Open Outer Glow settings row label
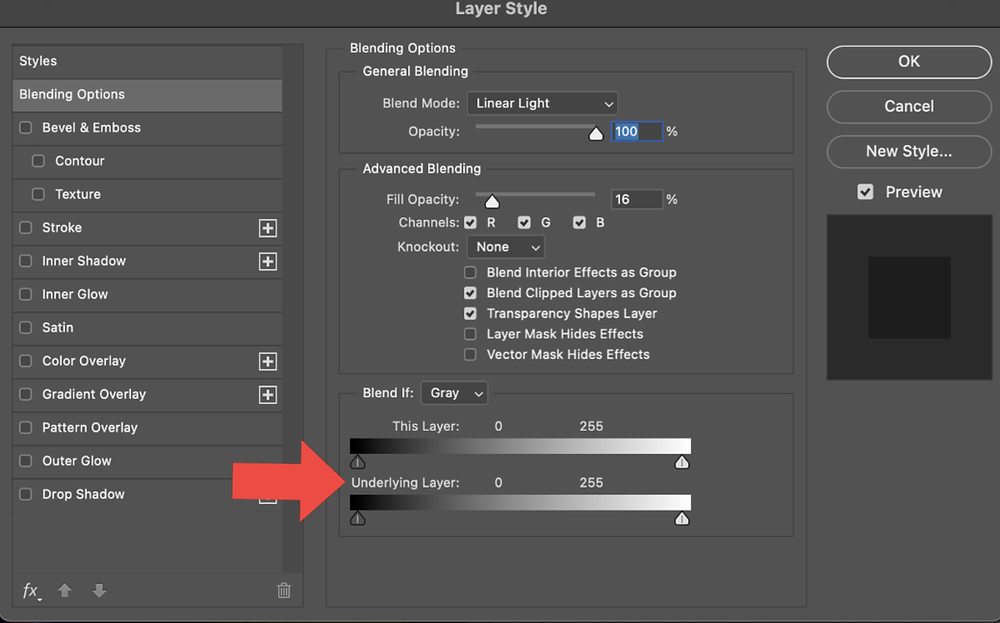Viewport: 1000px width, 623px height. pos(77,461)
